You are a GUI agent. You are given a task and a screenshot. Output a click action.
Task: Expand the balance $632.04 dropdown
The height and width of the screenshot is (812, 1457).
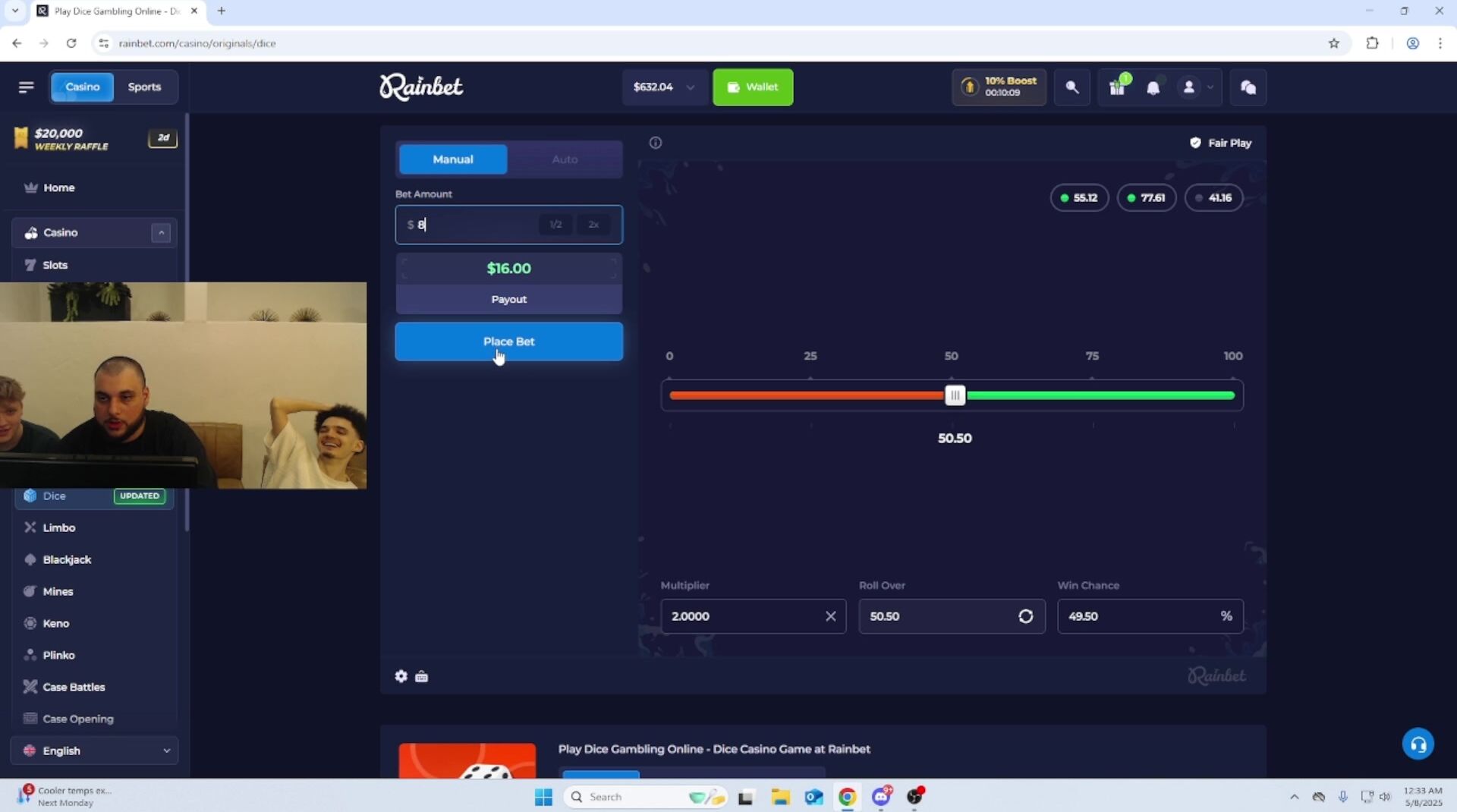point(665,87)
